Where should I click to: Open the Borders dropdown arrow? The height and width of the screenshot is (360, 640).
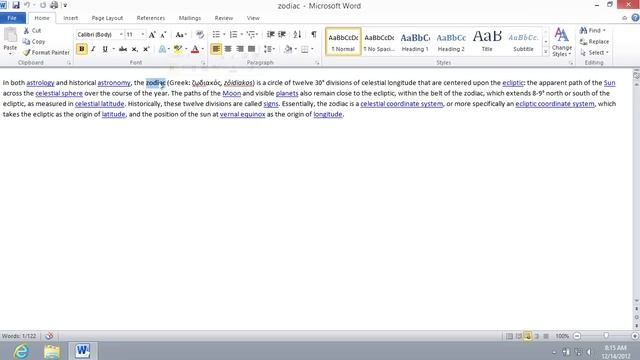(312, 49)
